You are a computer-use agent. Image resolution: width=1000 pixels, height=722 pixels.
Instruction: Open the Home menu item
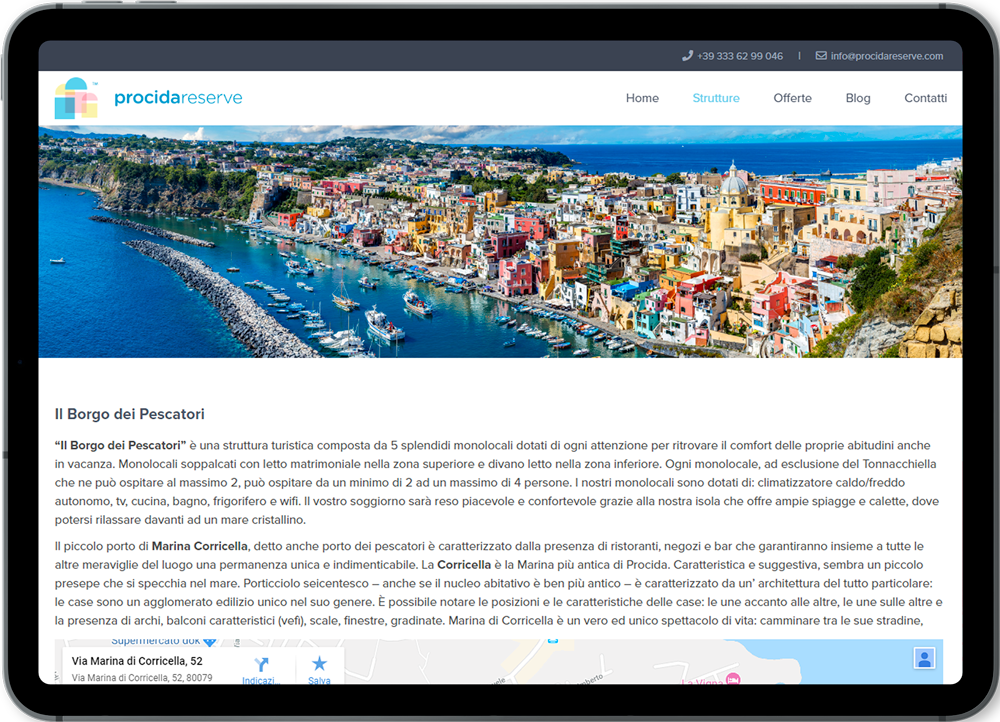point(642,98)
